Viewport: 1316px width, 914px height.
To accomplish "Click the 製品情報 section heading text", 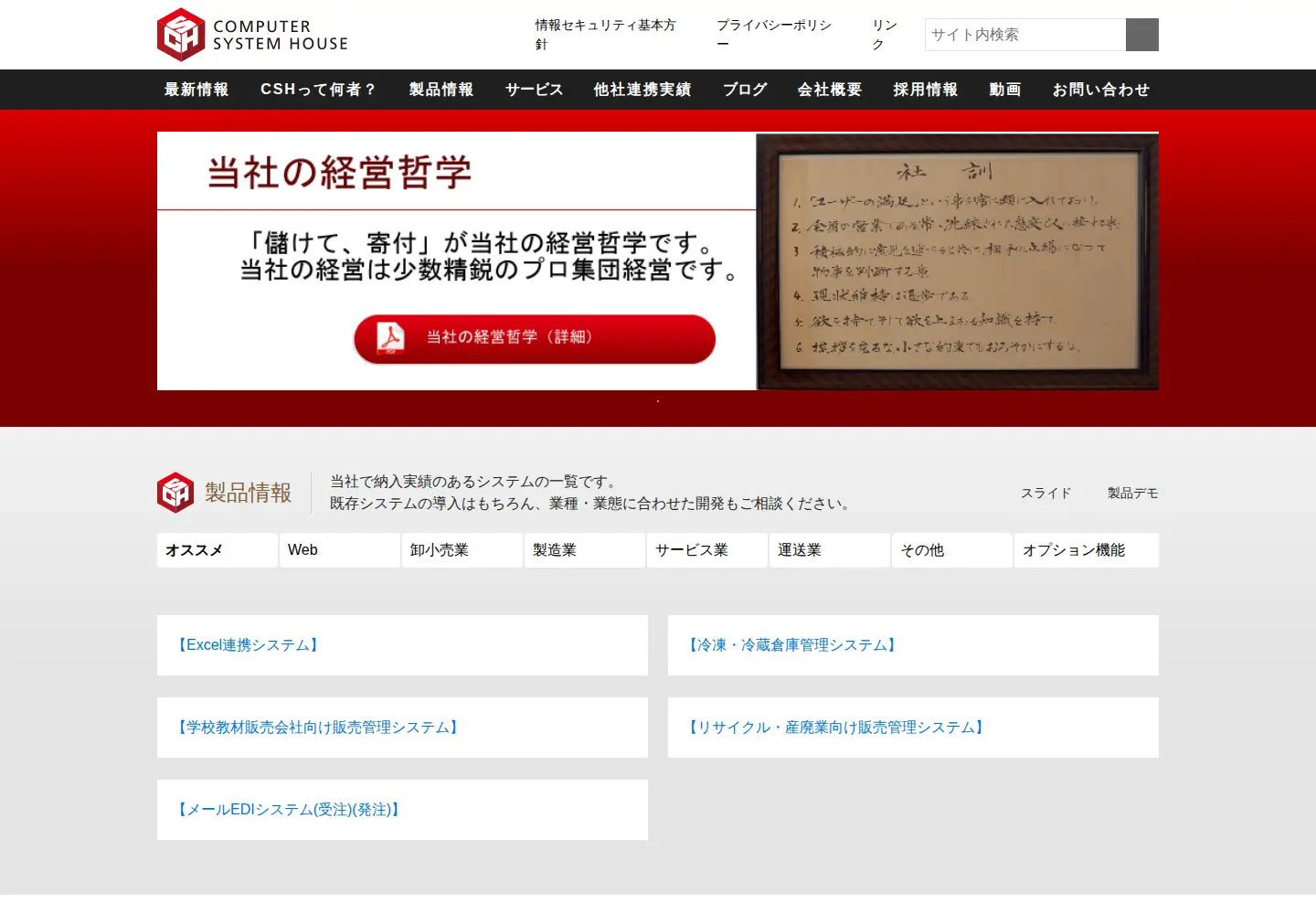I will coord(248,493).
